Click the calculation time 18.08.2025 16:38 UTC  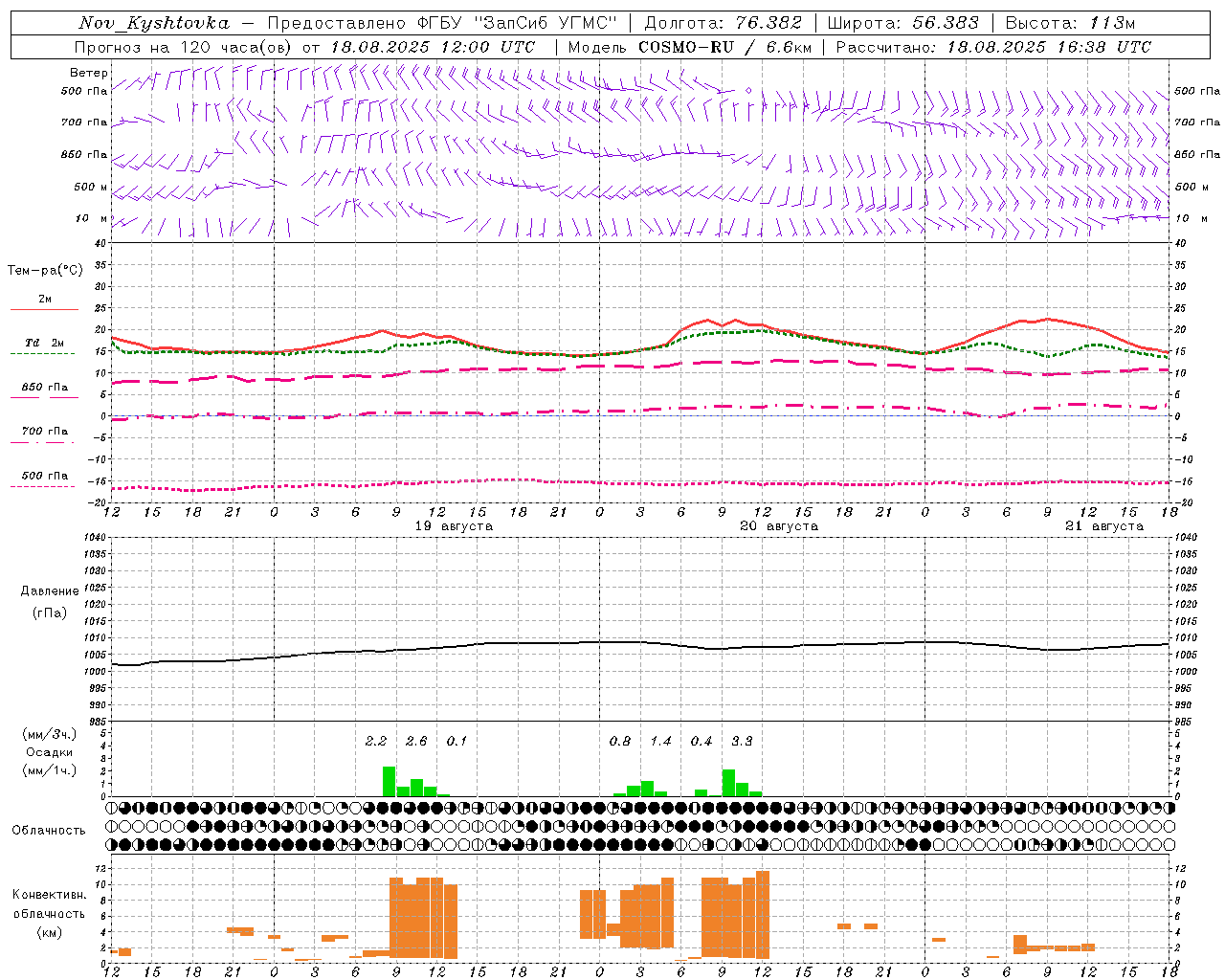[x=1050, y=47]
